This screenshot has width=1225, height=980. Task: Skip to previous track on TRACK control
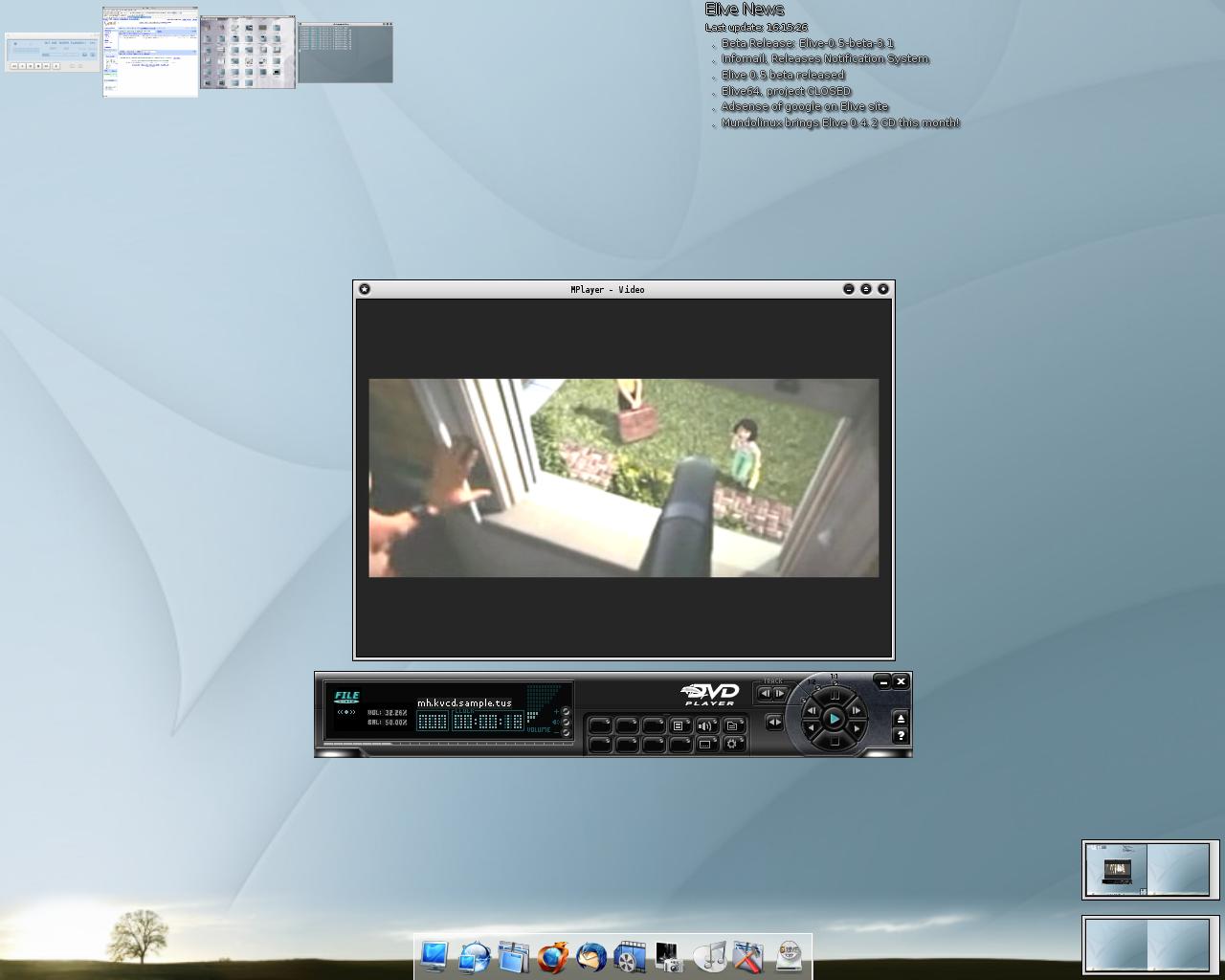766,694
